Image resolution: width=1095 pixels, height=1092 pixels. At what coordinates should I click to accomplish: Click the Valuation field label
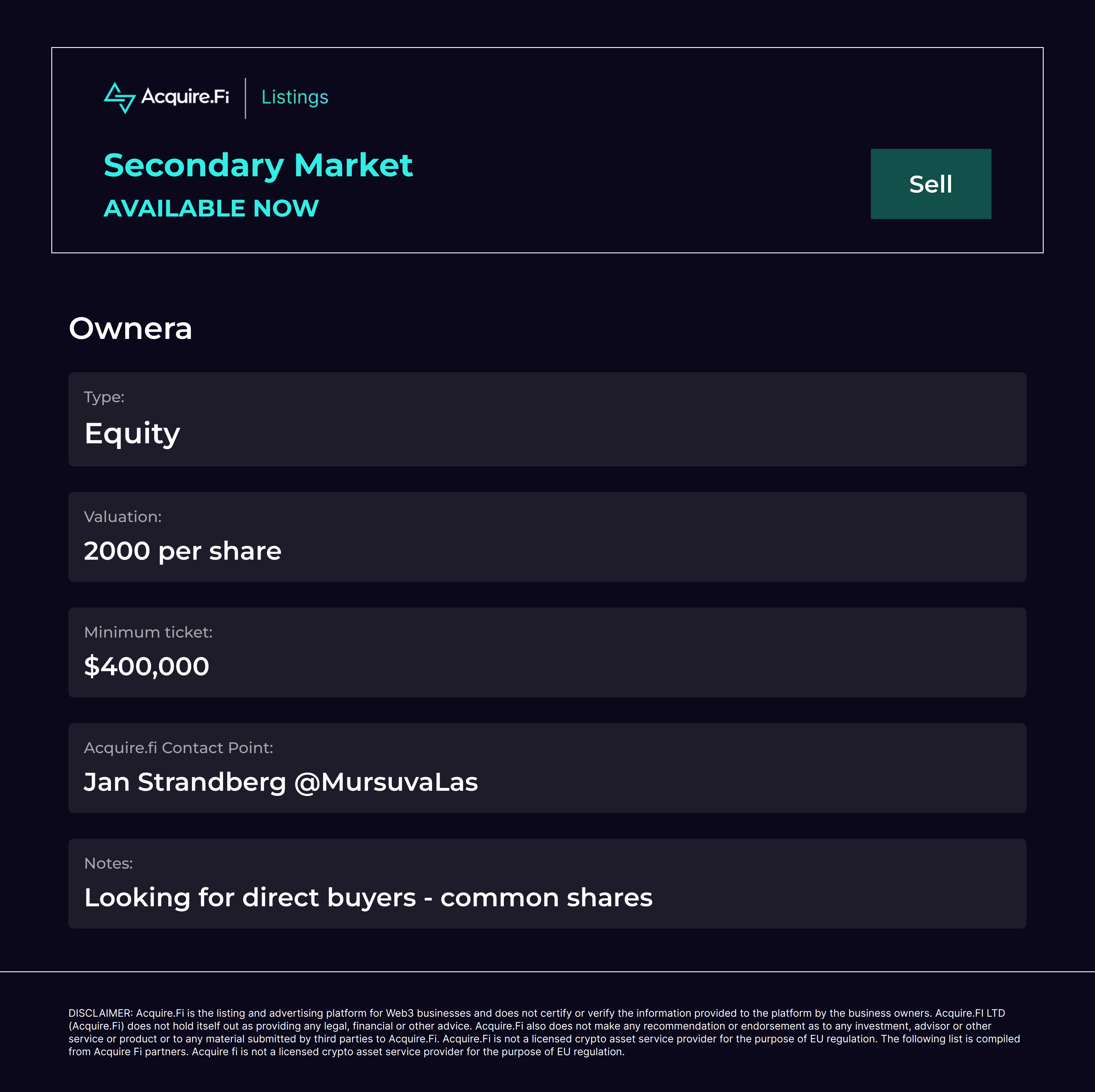pyautogui.click(x=122, y=517)
